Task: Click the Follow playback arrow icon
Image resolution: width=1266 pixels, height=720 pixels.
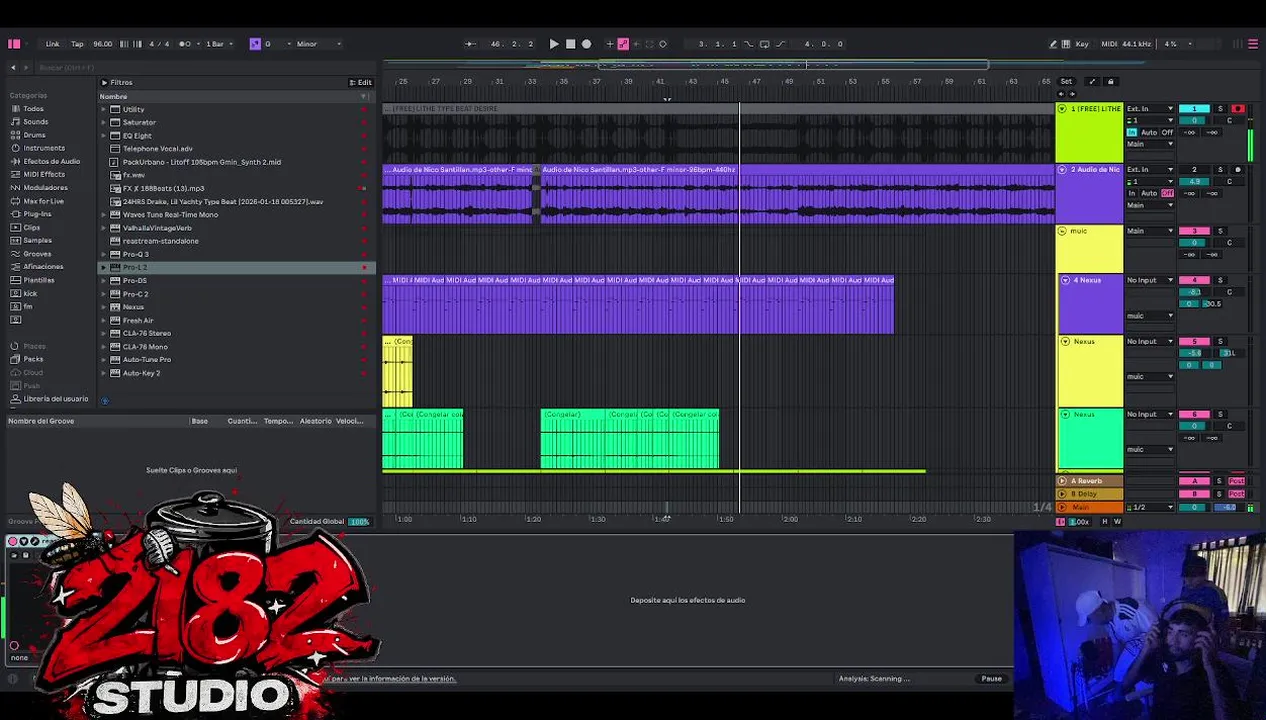Action: coord(470,44)
